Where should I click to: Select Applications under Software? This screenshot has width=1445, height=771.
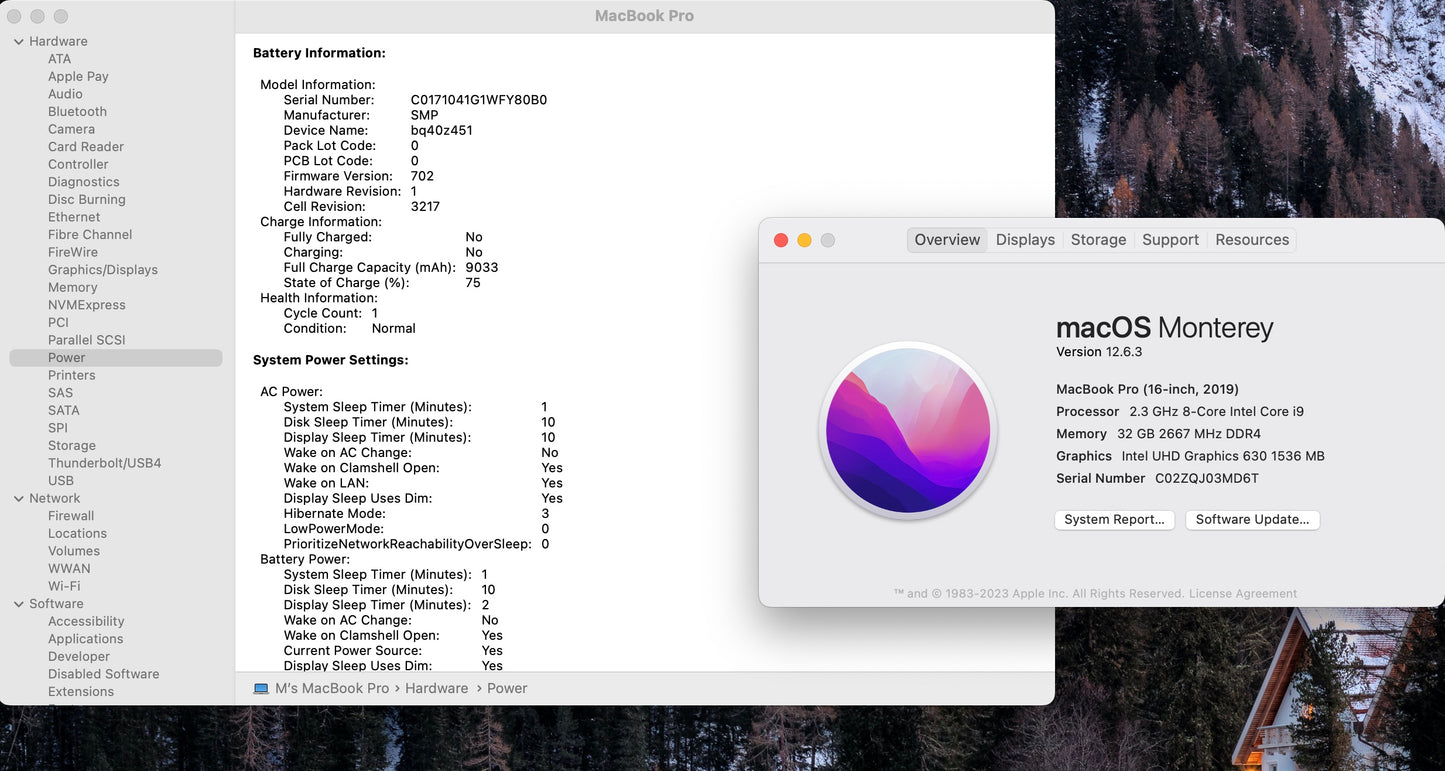click(x=86, y=639)
